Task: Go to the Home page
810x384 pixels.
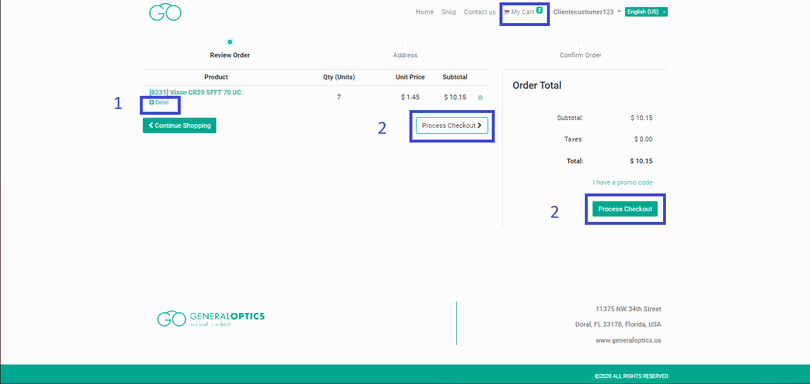Action: (x=425, y=12)
